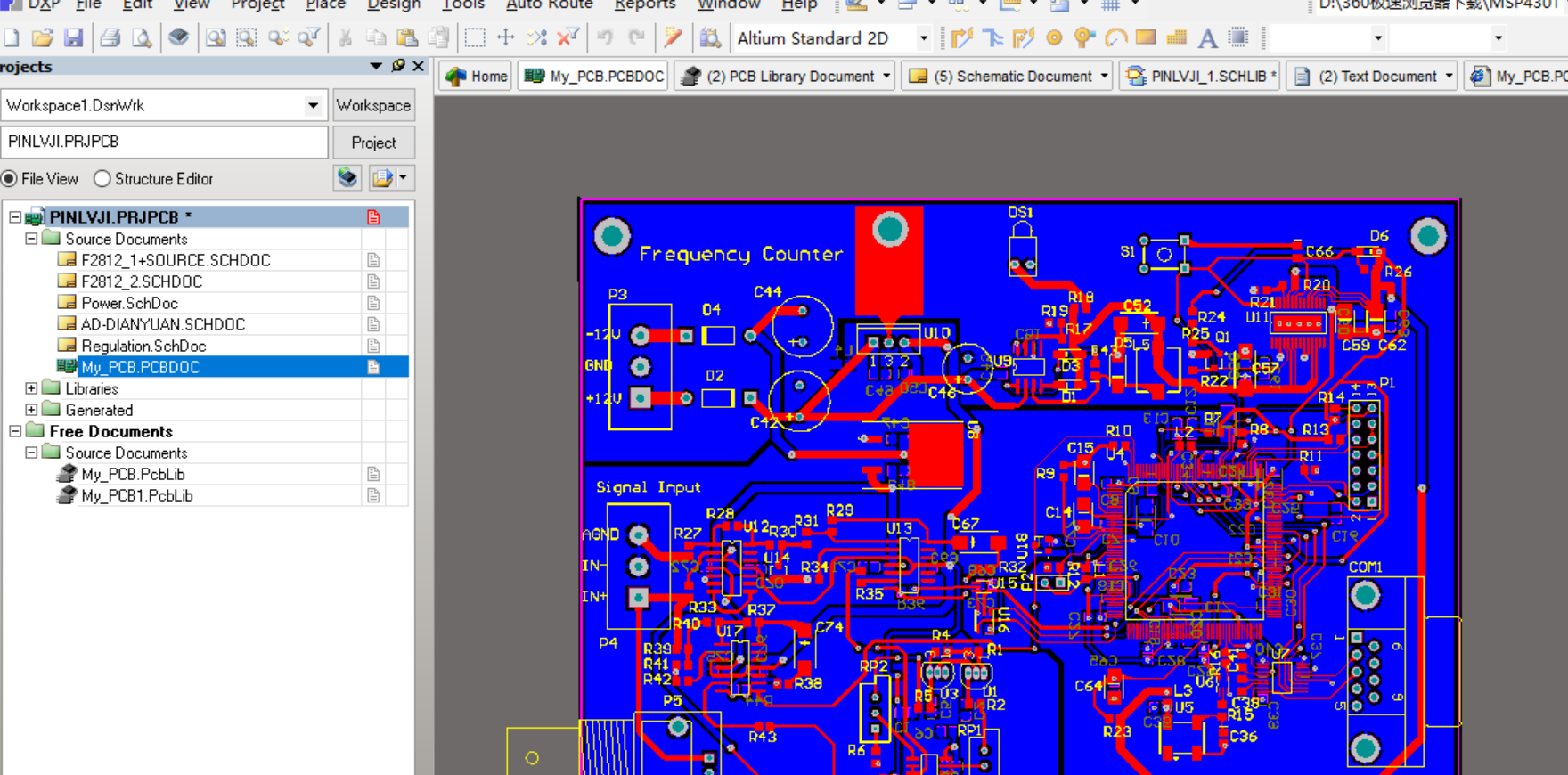Click the Cross Probe icon

(673, 38)
